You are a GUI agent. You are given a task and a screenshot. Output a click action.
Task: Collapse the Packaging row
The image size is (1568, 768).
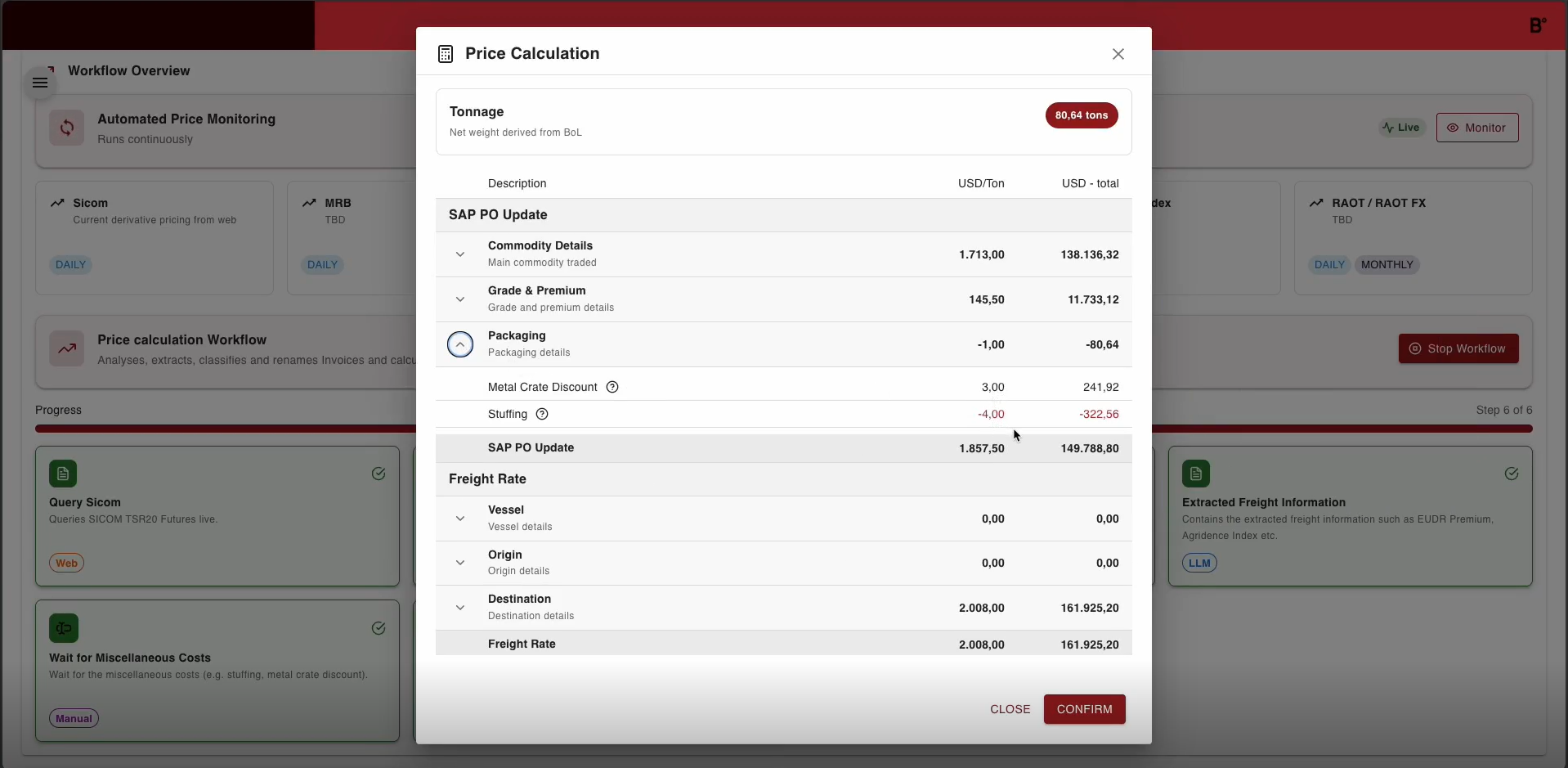[460, 344]
